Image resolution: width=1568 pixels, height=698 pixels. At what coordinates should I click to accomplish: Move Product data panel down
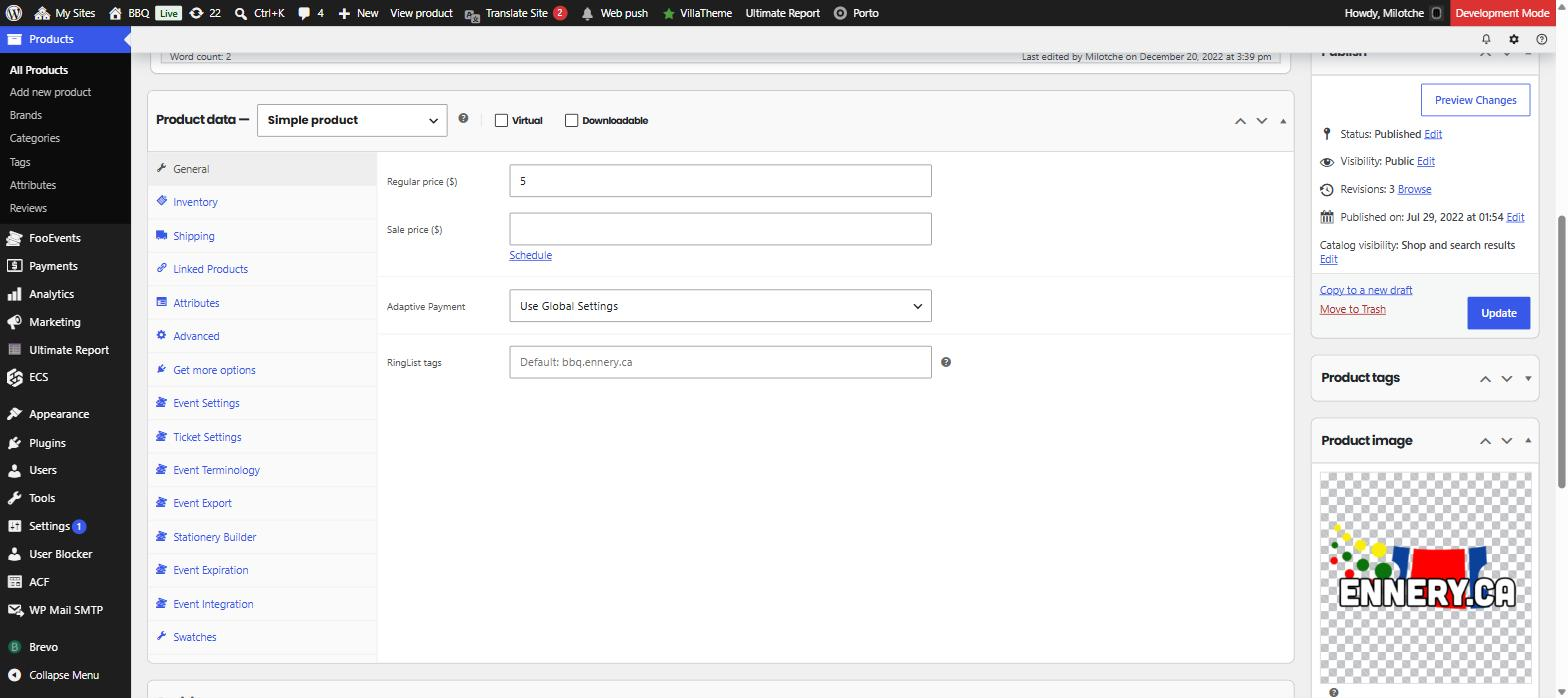click(x=1262, y=121)
